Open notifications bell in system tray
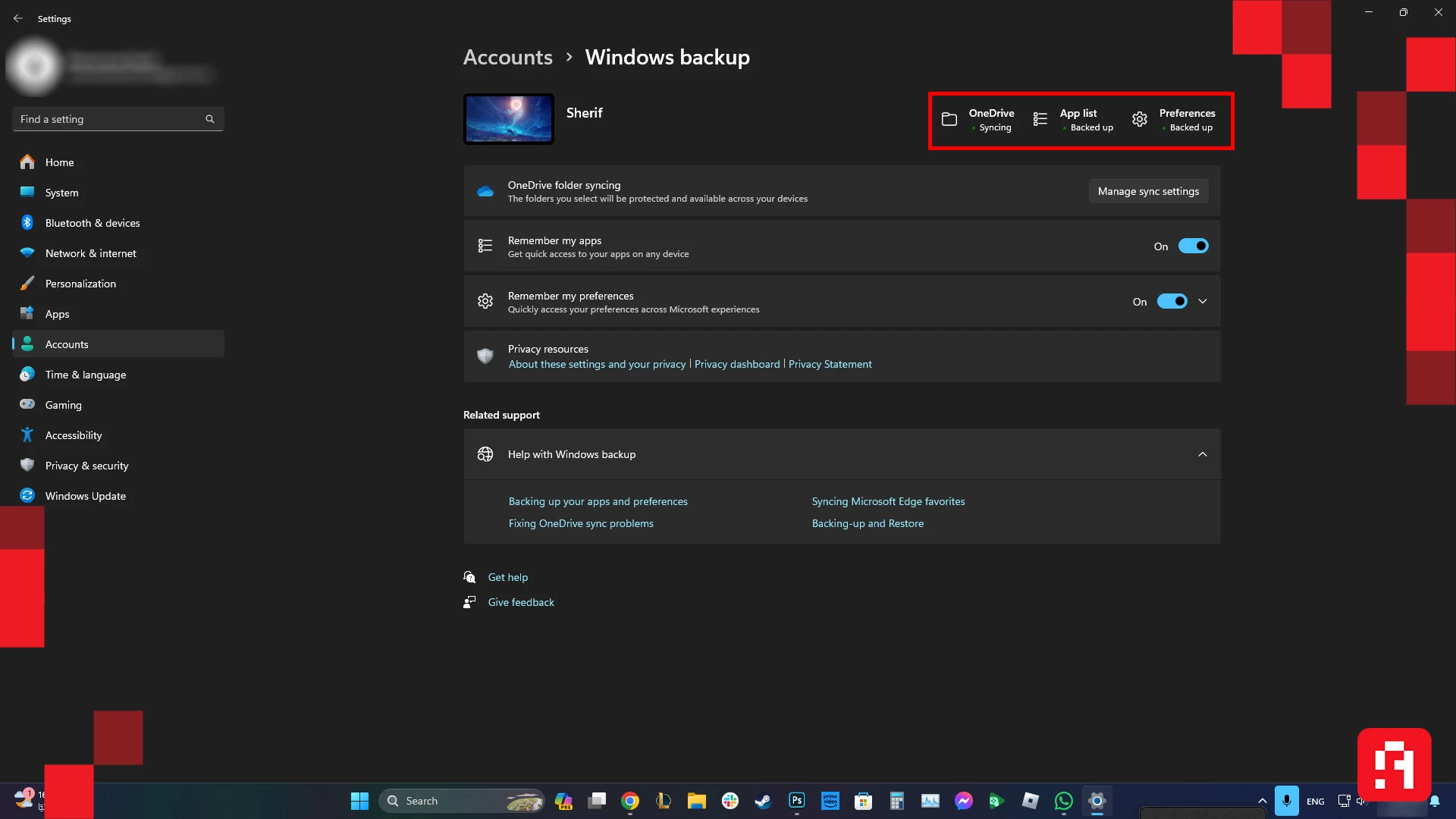Screen dimensions: 1456x819 point(1435,801)
